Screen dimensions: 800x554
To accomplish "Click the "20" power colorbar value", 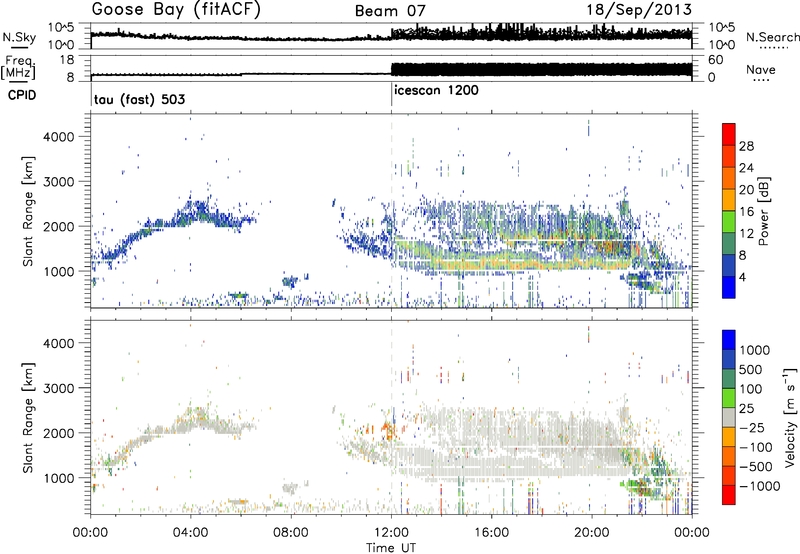I will (746, 190).
